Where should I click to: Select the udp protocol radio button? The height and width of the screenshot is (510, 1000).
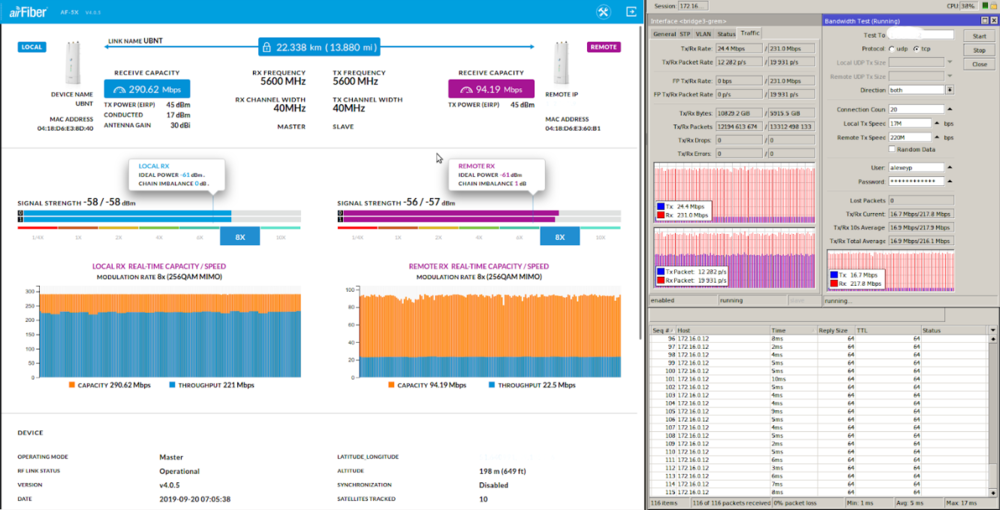tap(891, 48)
